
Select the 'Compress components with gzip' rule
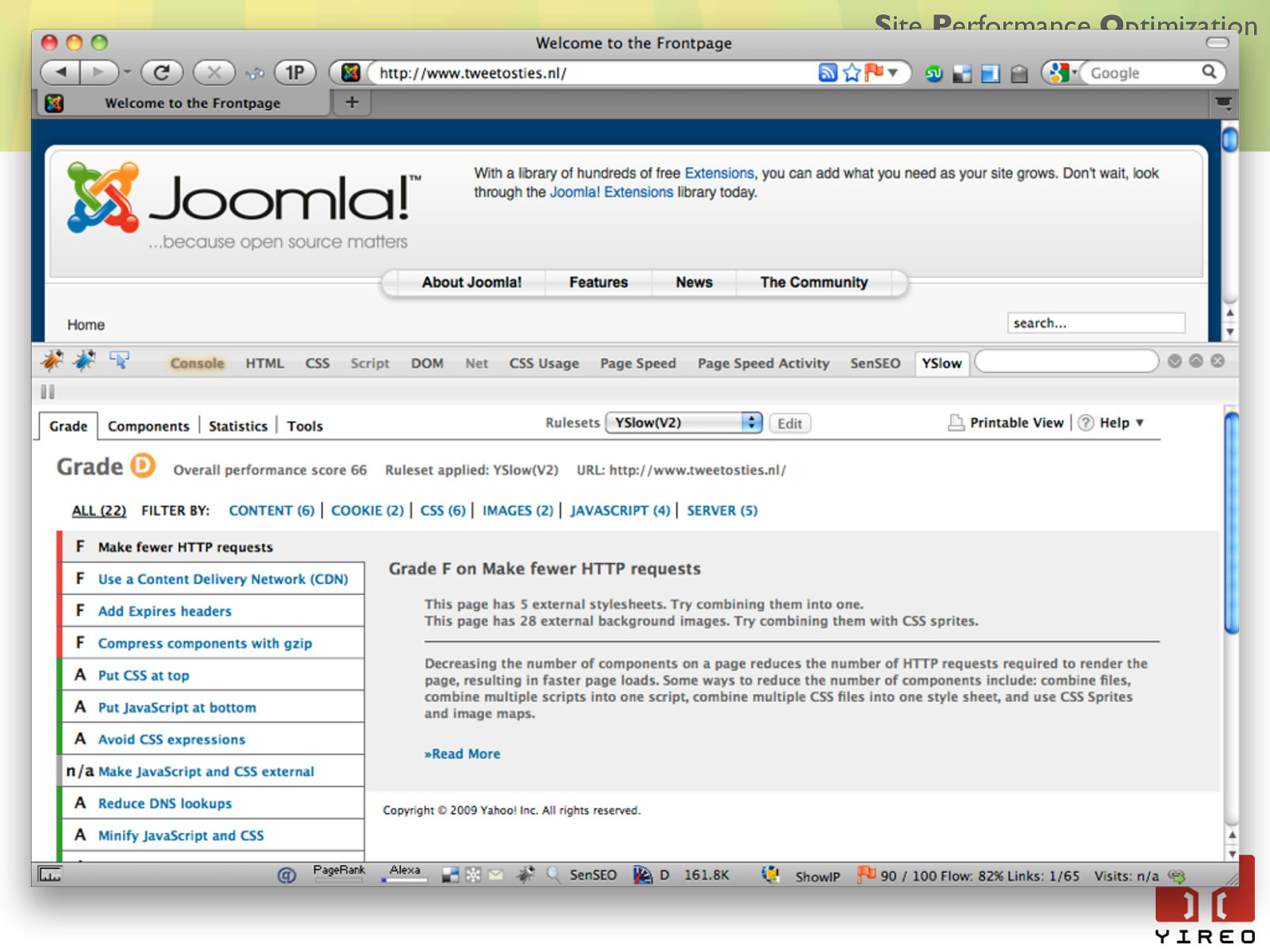coord(212,643)
